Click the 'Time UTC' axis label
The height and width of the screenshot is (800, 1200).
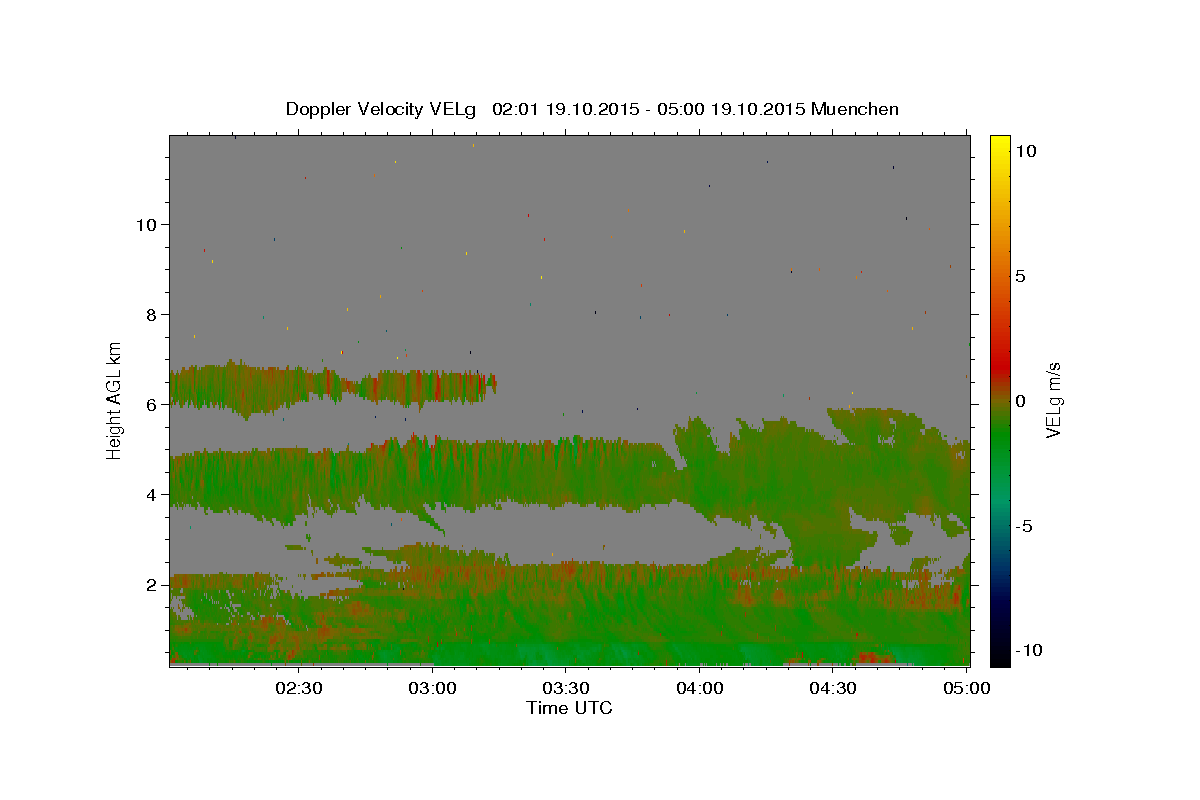(x=569, y=708)
